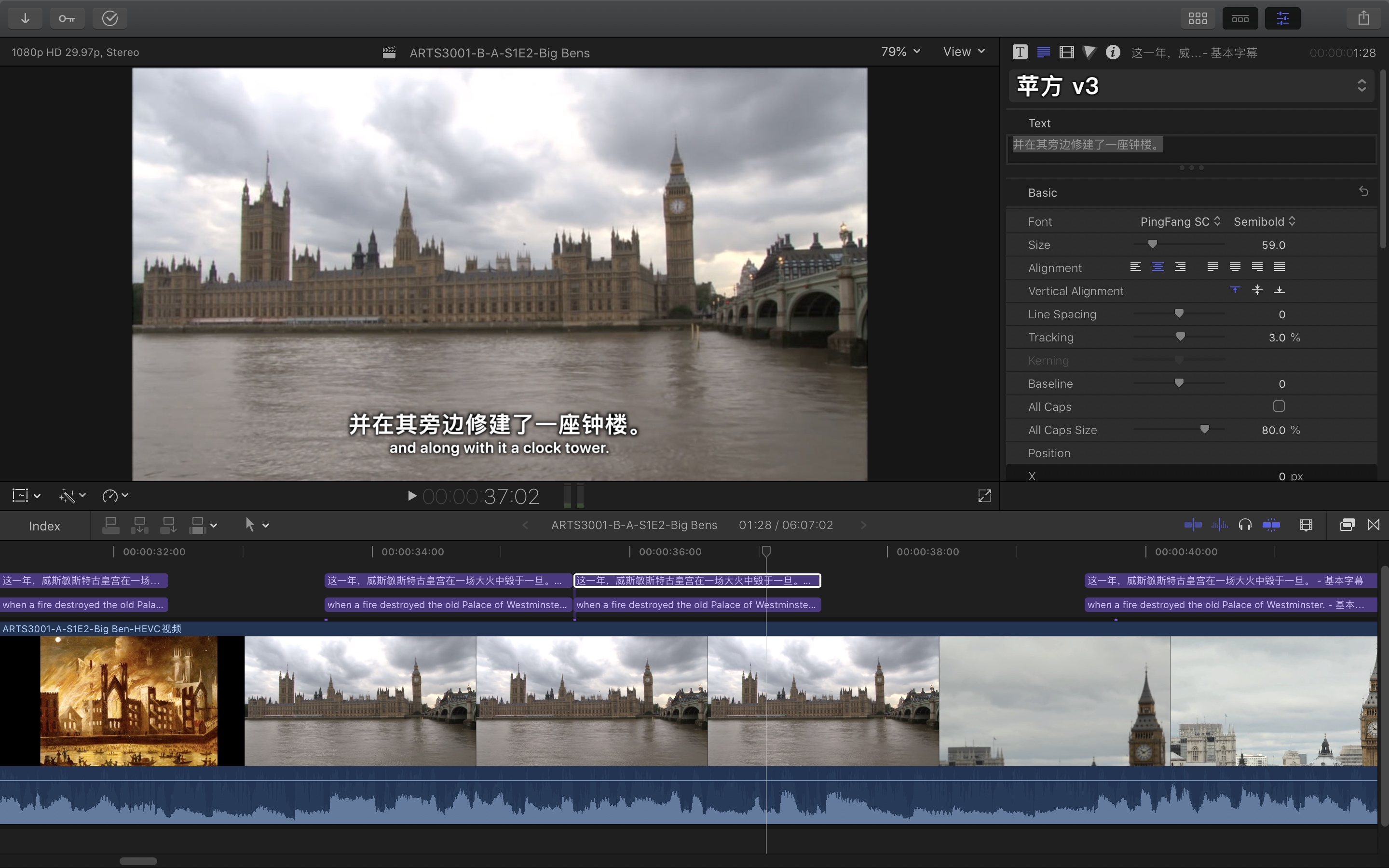
Task: Open the Info inspector icon
Action: pos(1112,52)
